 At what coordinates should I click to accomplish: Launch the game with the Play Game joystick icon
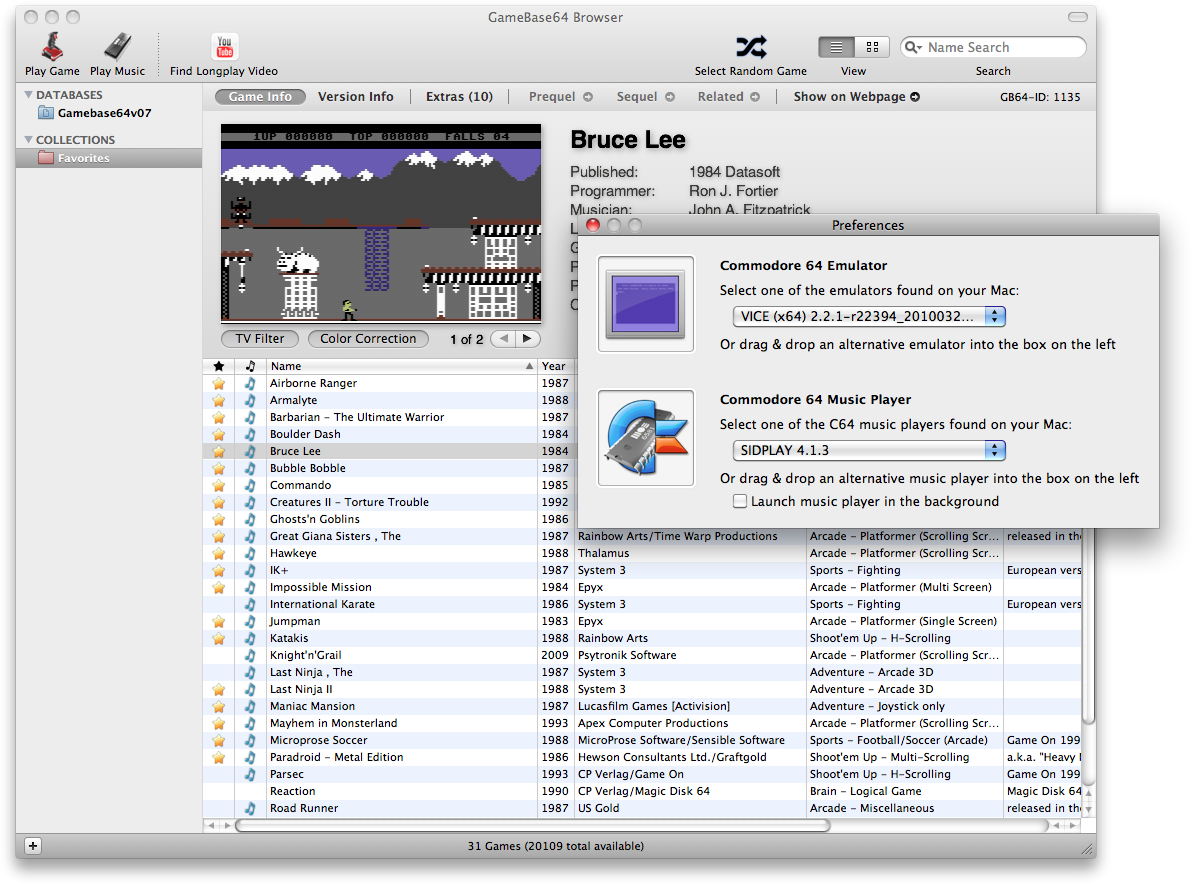52,46
